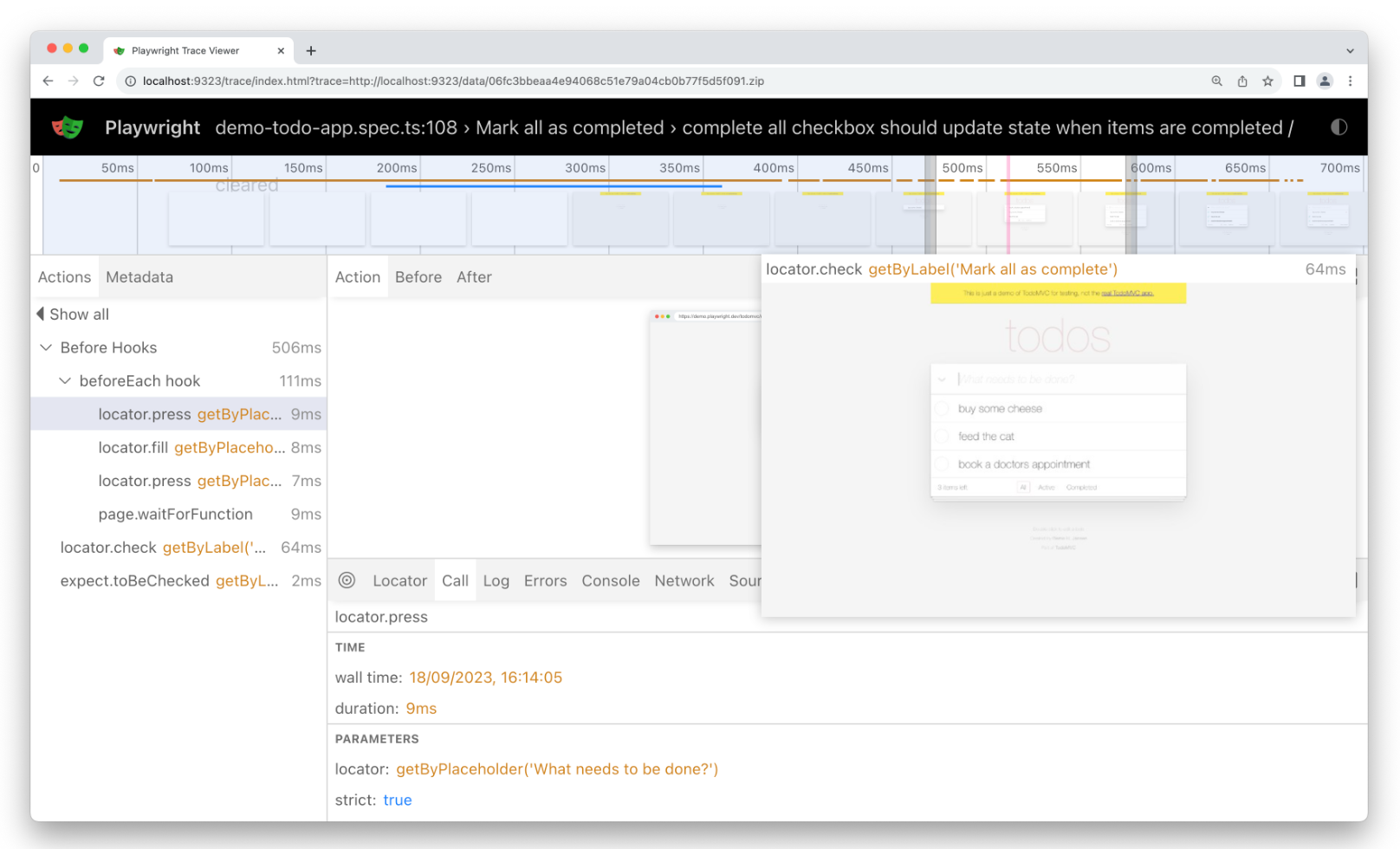Open the browser profile avatar

click(1325, 81)
